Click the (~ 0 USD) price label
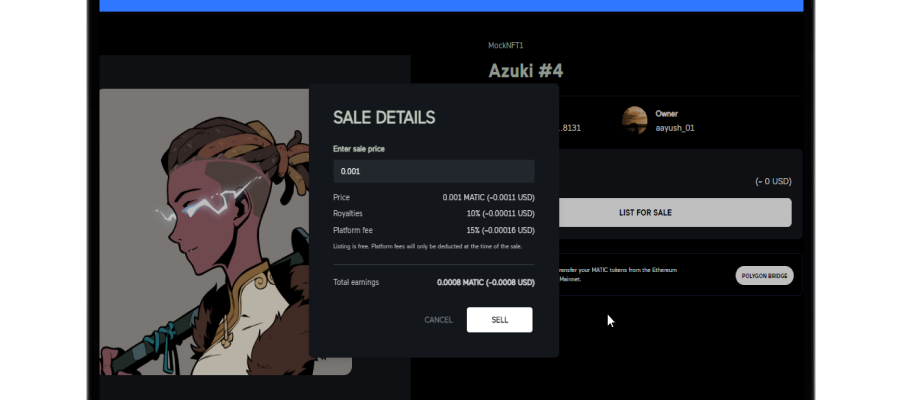 point(773,181)
